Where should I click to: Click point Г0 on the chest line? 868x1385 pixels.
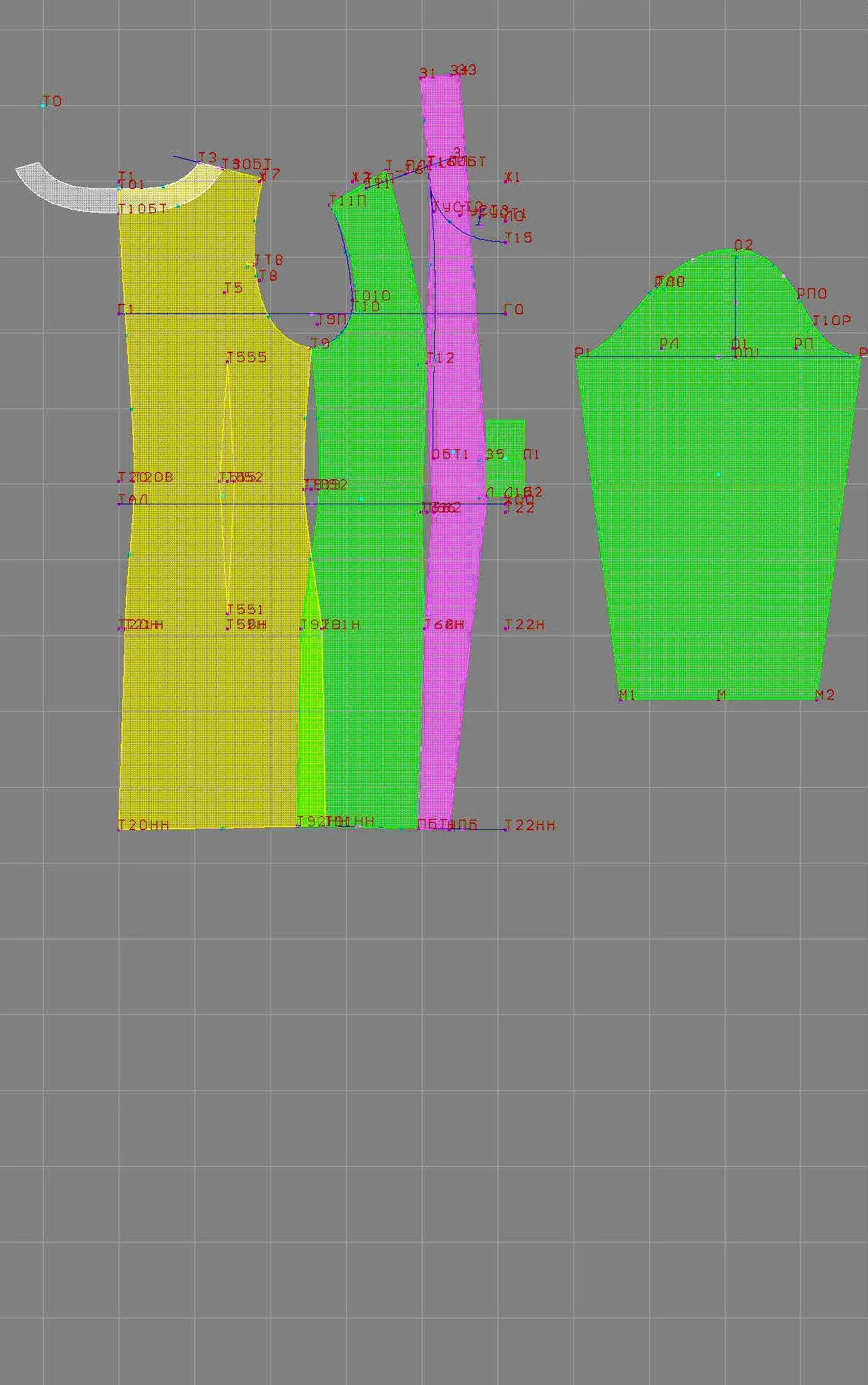tap(506, 313)
